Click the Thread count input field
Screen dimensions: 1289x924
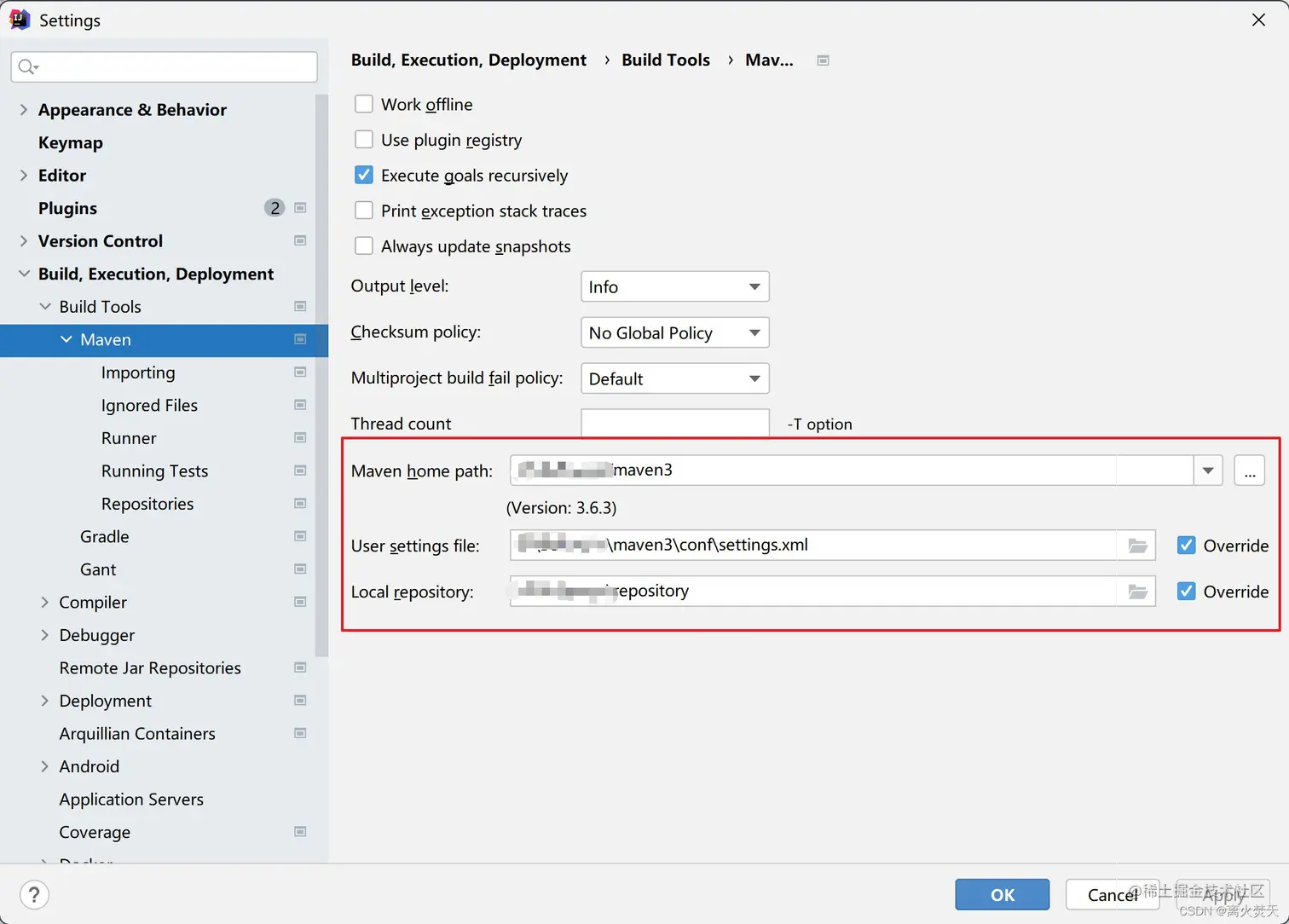[675, 424]
